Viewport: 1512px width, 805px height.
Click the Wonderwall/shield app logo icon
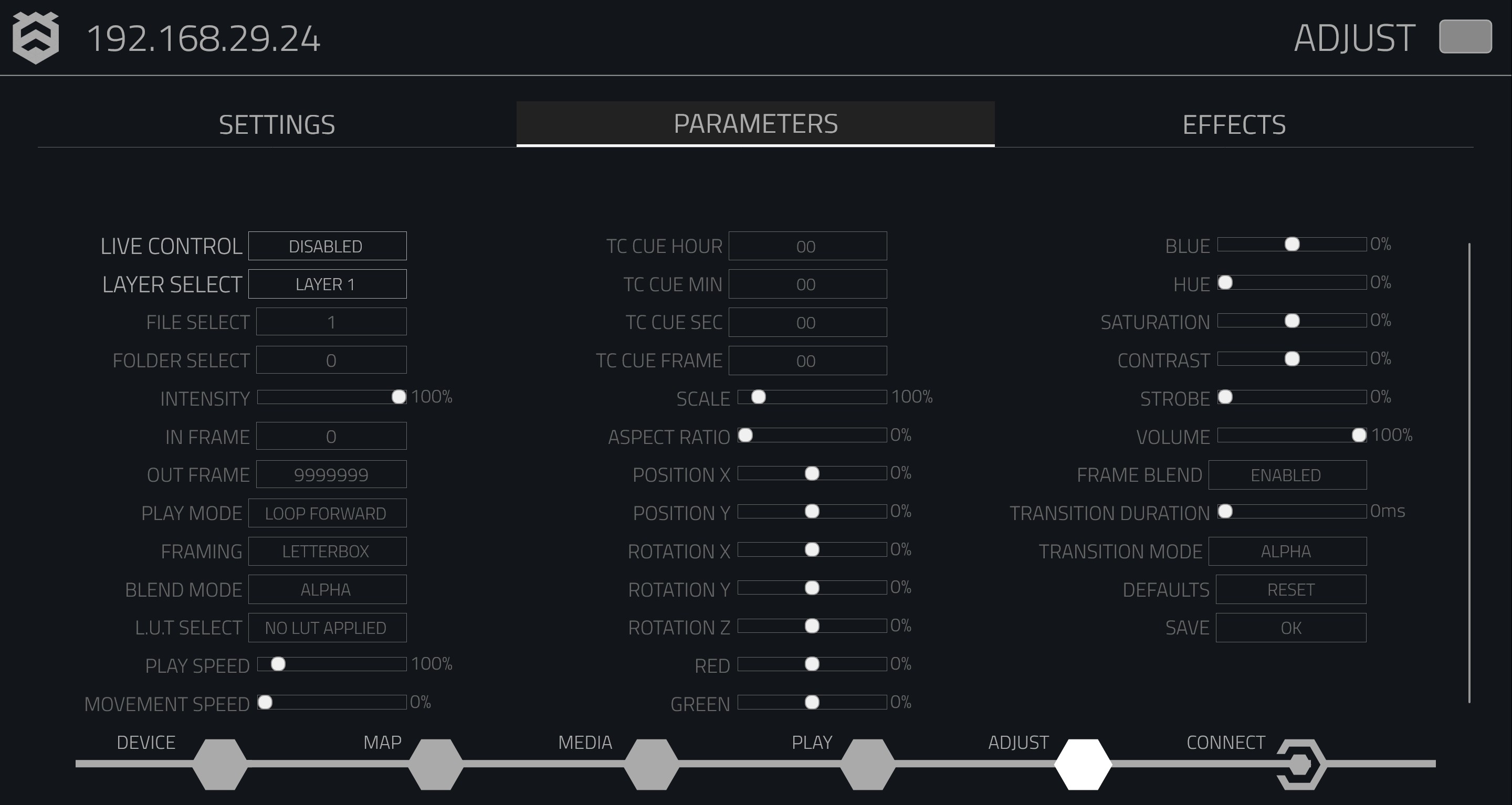pos(37,37)
